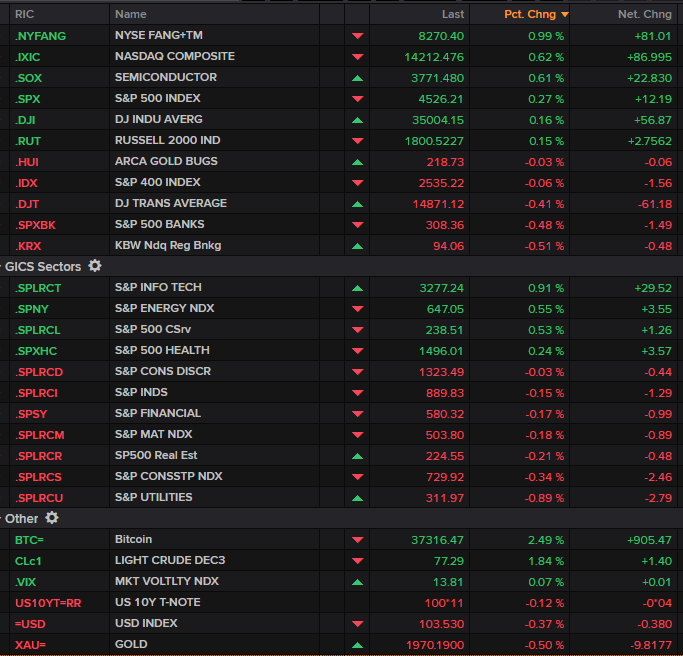Select the .SOX ticker
This screenshot has height=656, width=683.
pos(28,78)
